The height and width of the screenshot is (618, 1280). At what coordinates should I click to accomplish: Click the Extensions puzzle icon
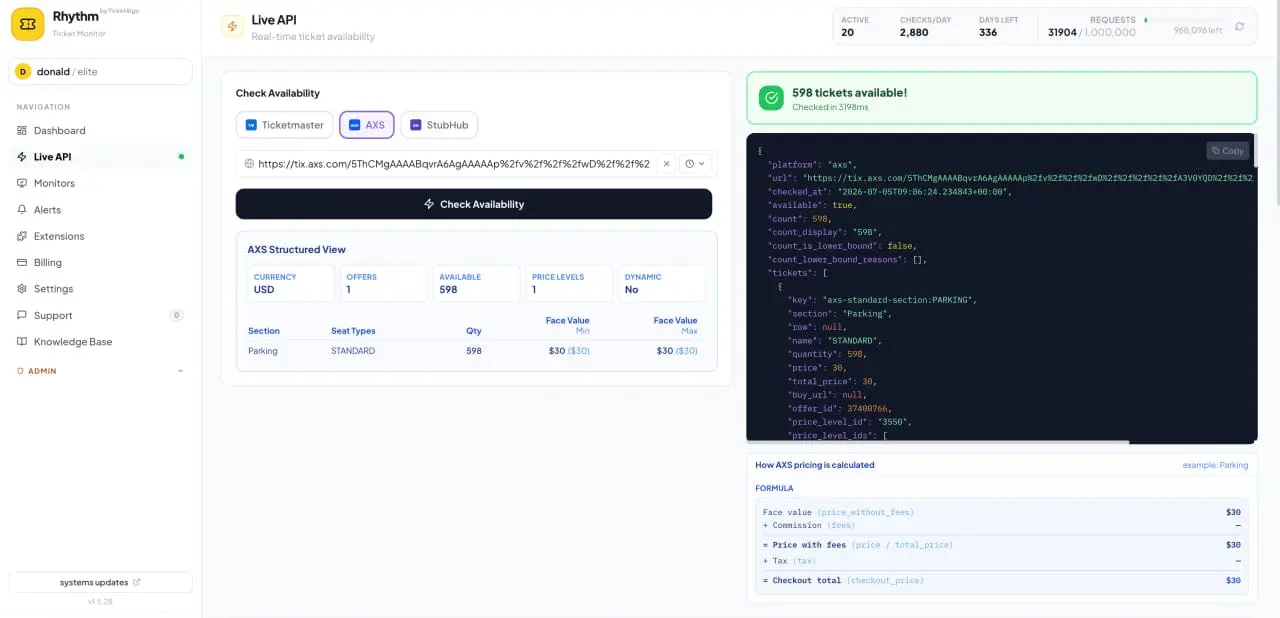click(22, 236)
